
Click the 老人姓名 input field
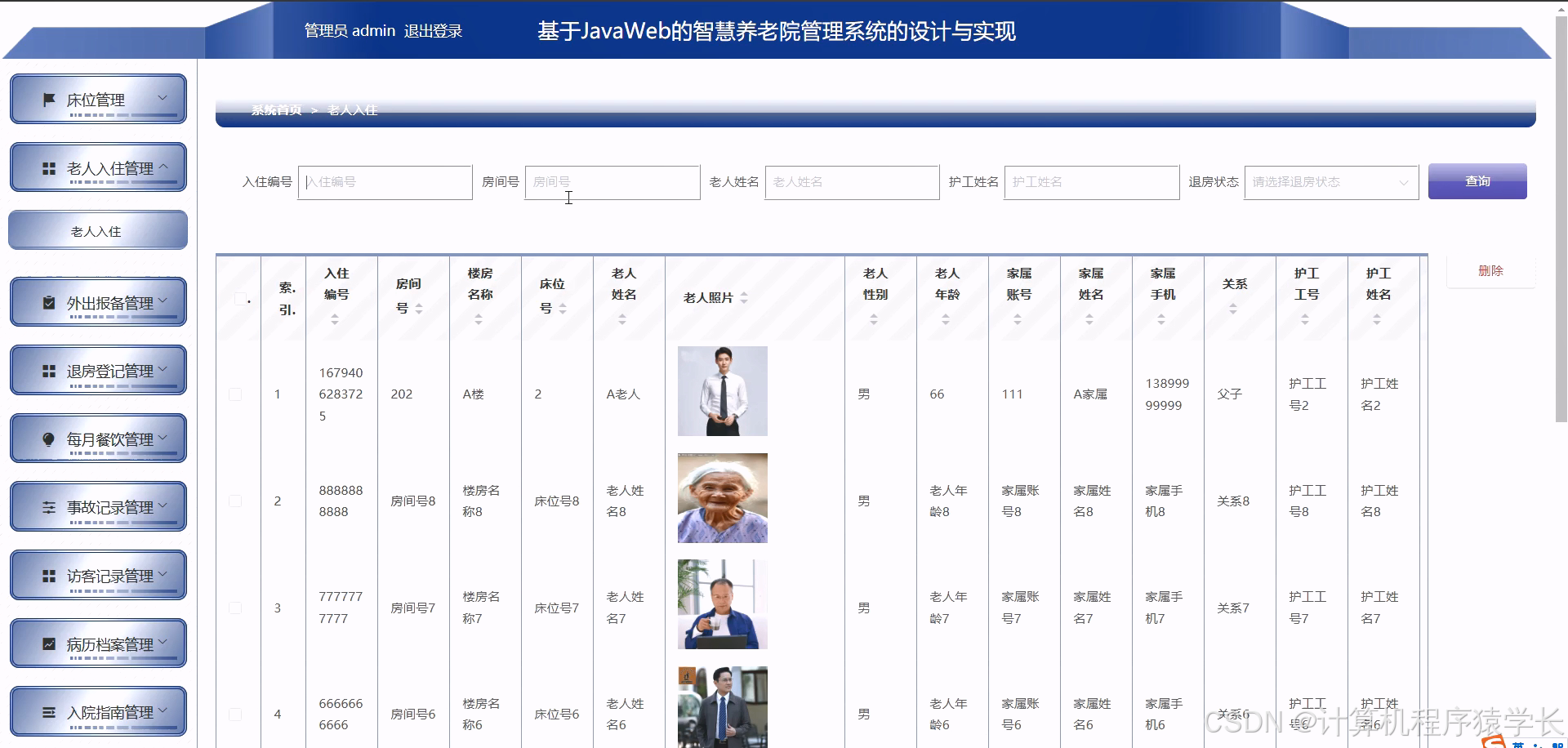pos(852,182)
